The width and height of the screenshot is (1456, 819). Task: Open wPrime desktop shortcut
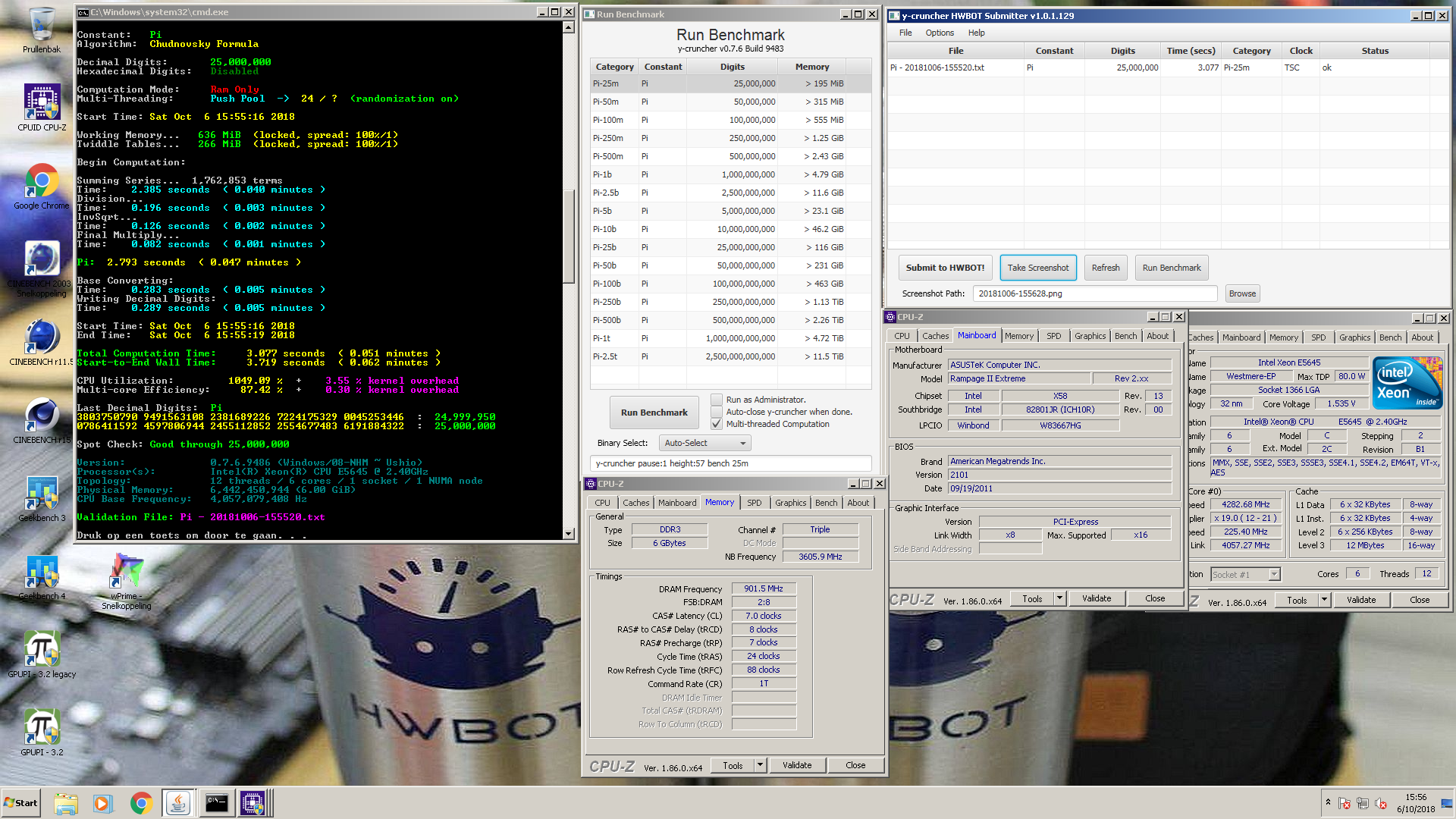[127, 581]
